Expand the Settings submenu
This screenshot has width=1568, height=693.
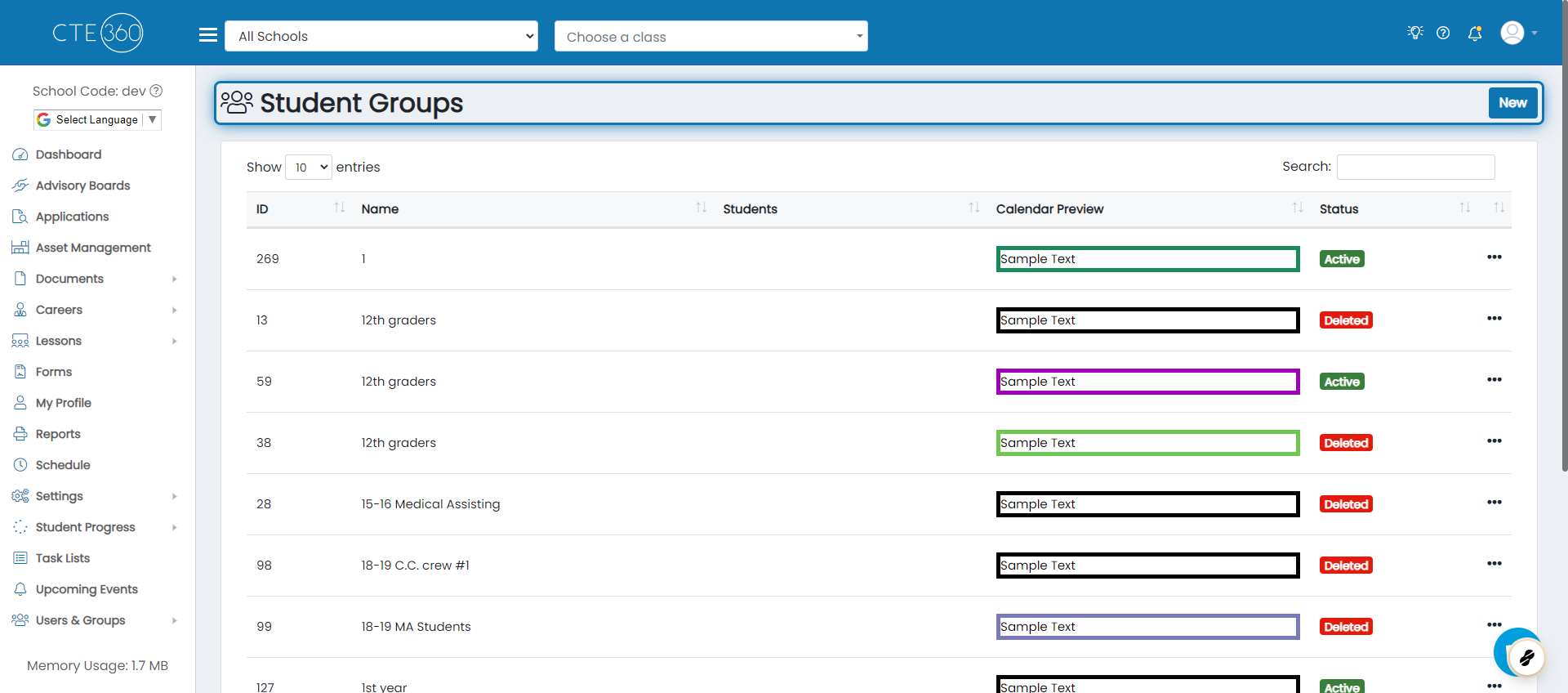175,496
